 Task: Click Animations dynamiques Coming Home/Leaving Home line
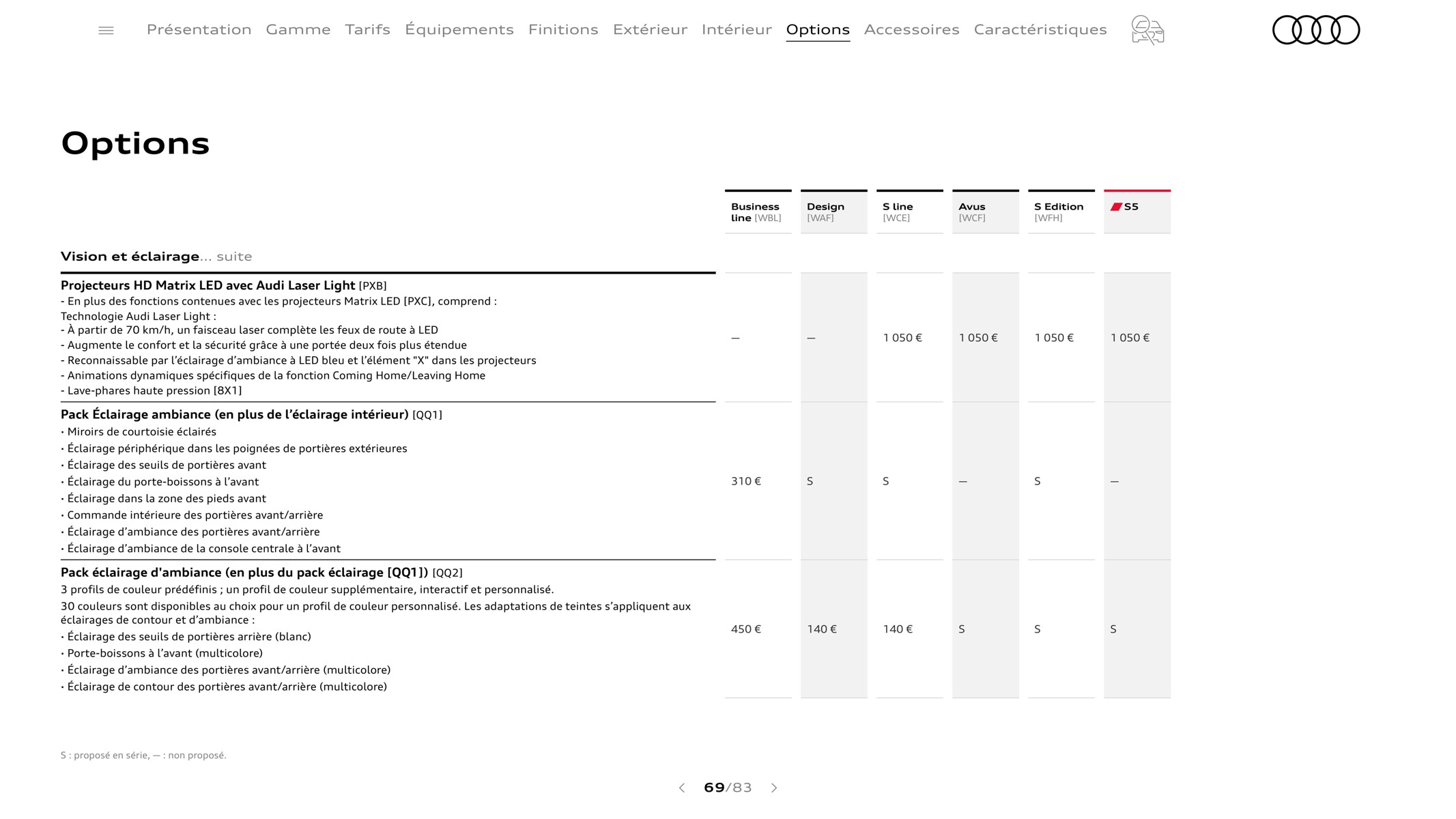(273, 375)
